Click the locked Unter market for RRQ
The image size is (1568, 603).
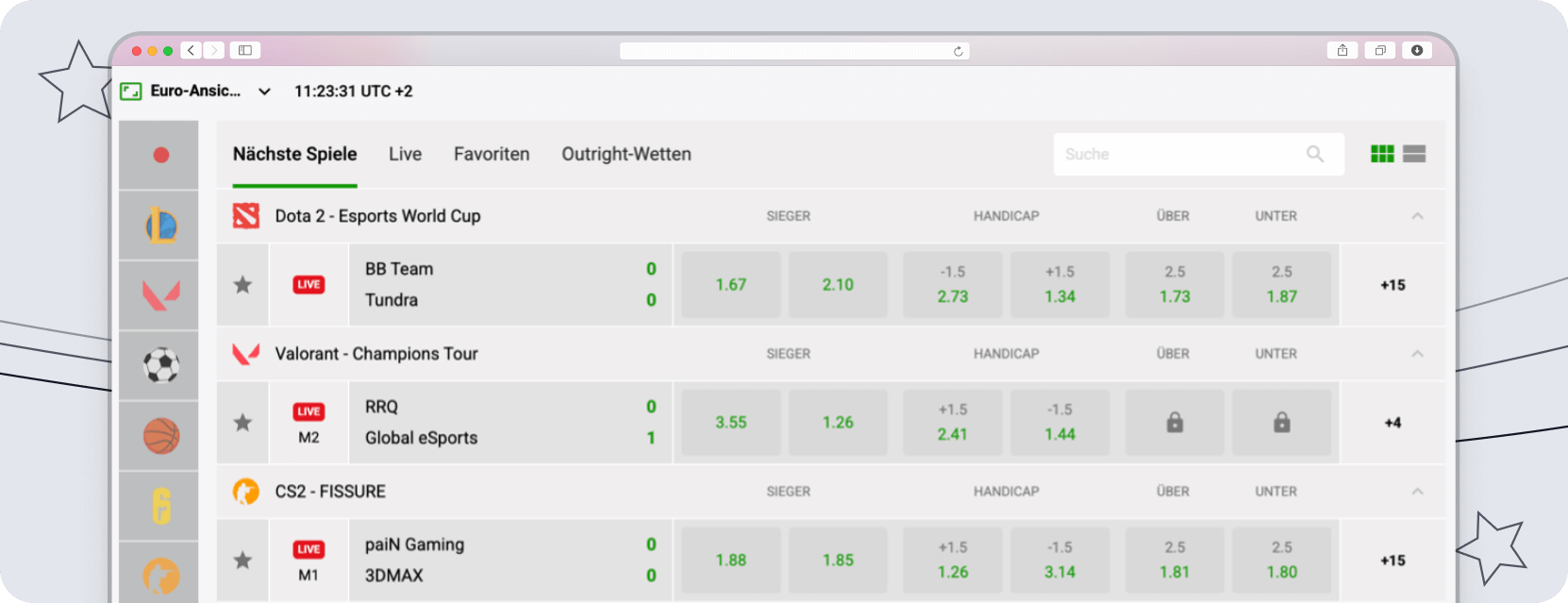(1281, 422)
